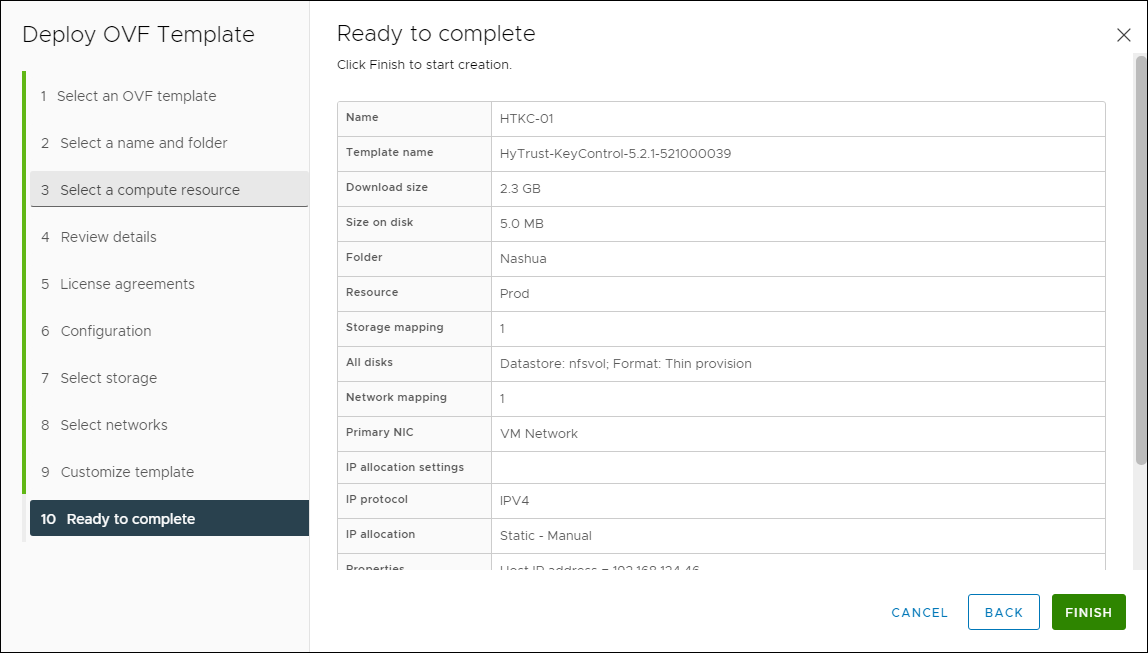Click the All disks datastore nfsvol value
The image size is (1148, 653).
pos(625,364)
